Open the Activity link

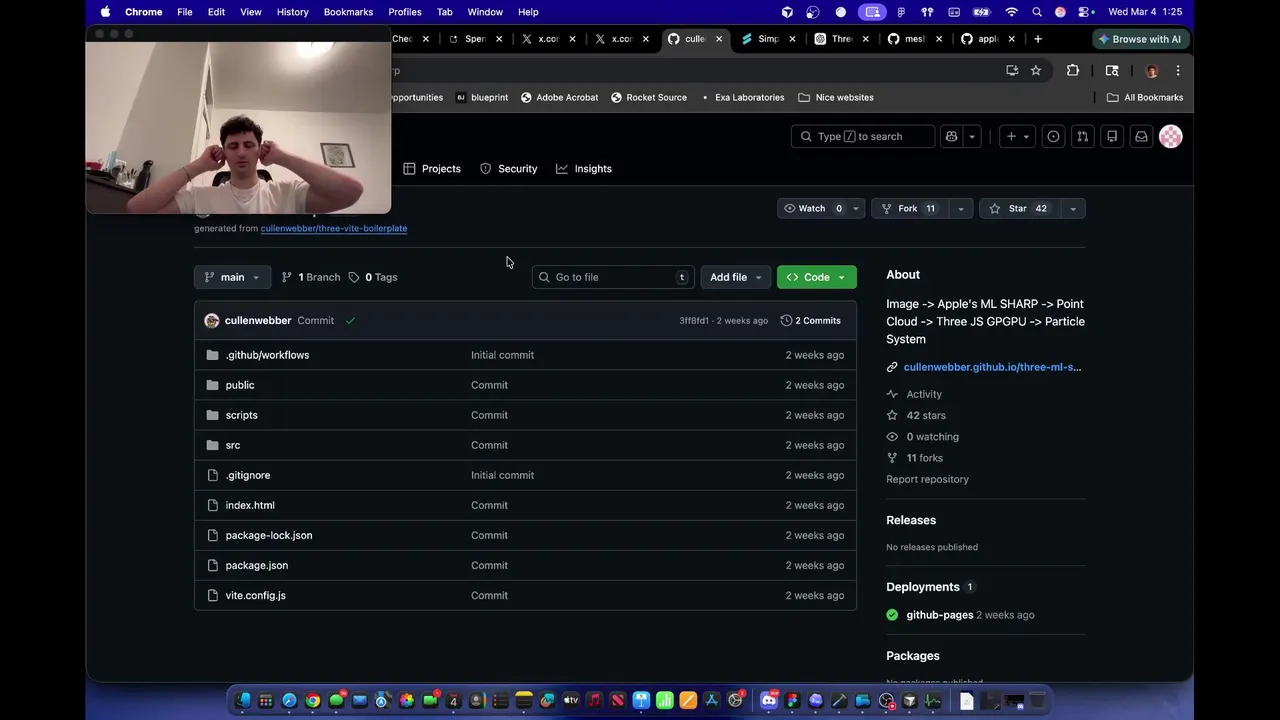click(x=924, y=394)
